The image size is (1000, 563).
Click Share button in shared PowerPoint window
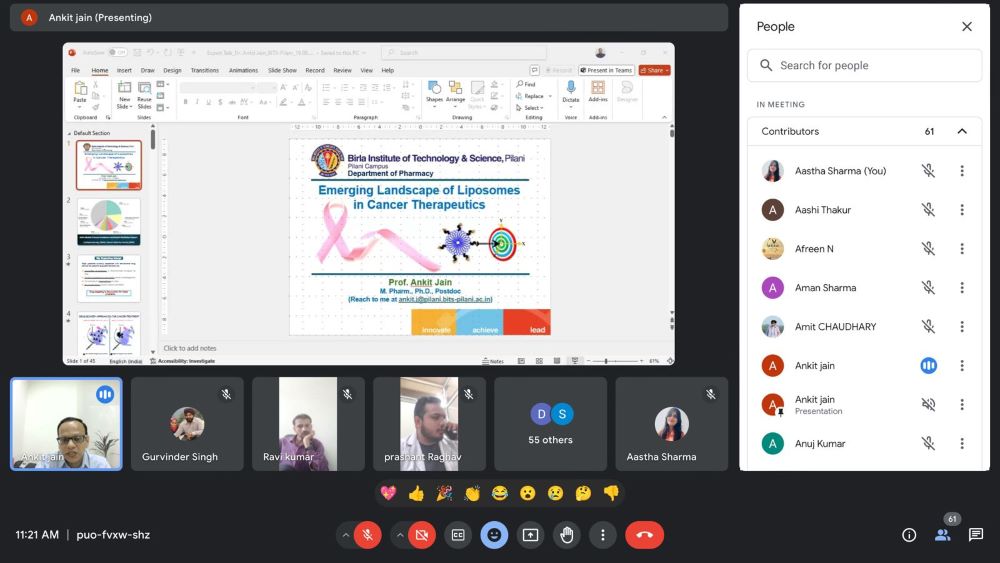tap(654, 70)
